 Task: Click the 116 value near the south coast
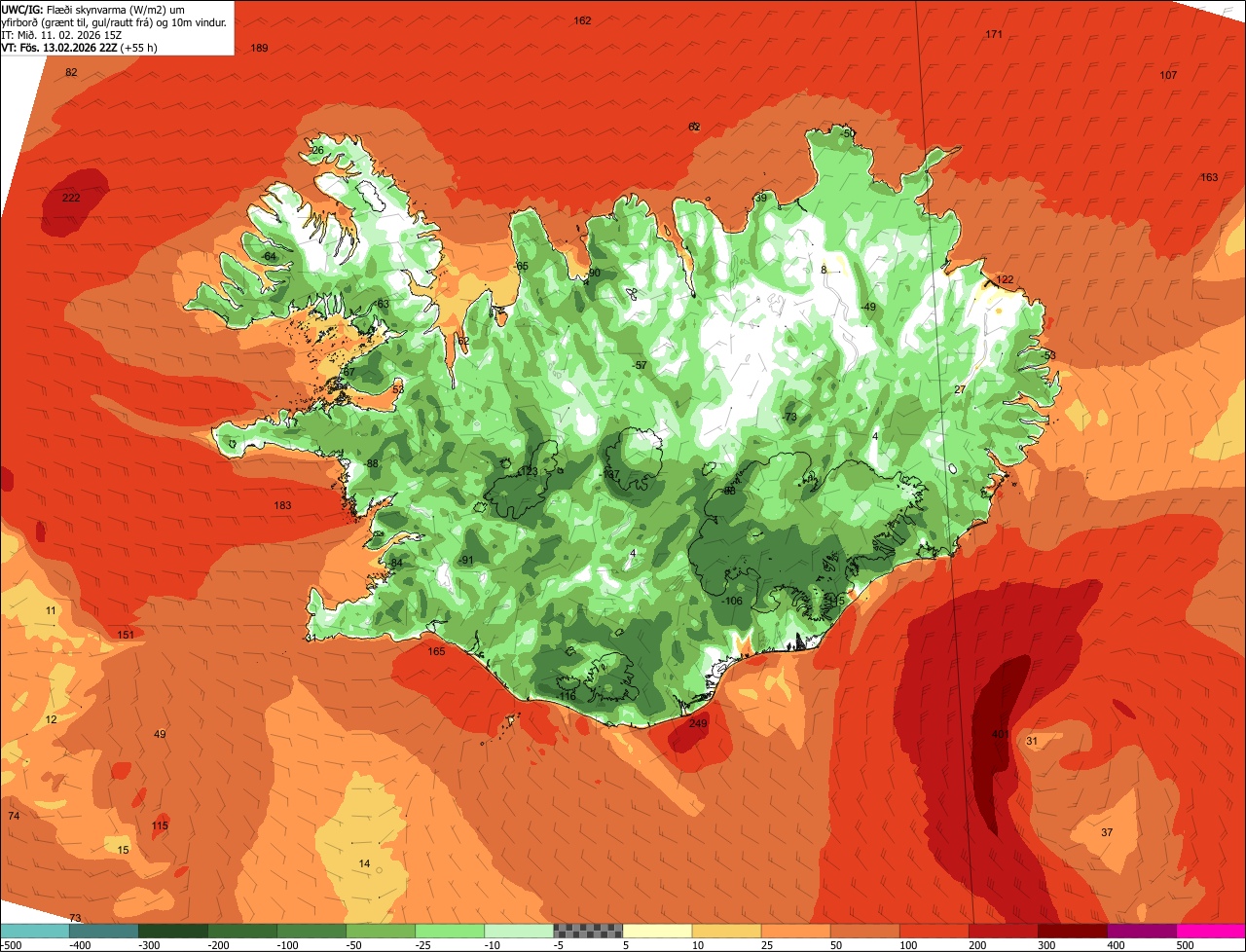pos(568,696)
